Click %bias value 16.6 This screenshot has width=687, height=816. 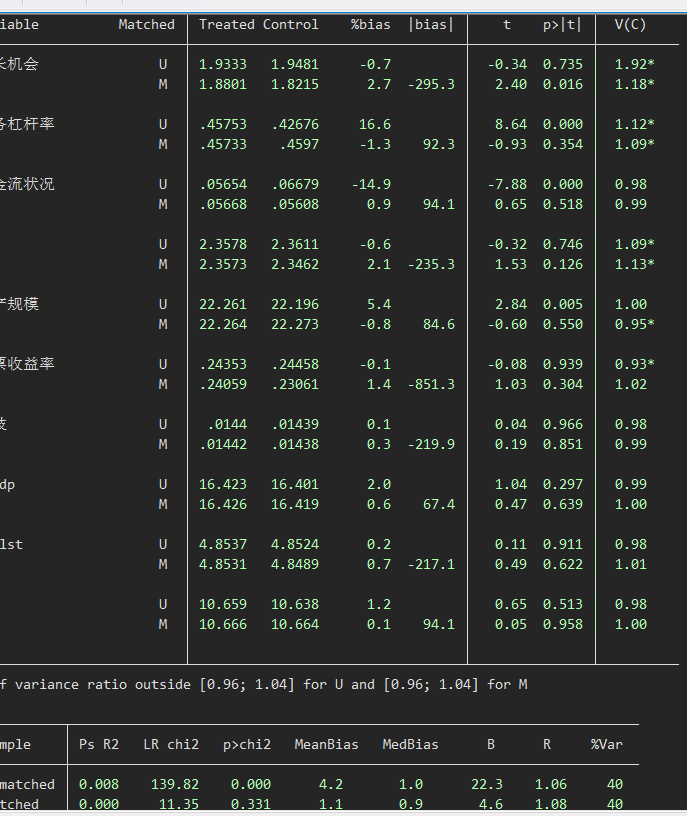pyautogui.click(x=375, y=124)
